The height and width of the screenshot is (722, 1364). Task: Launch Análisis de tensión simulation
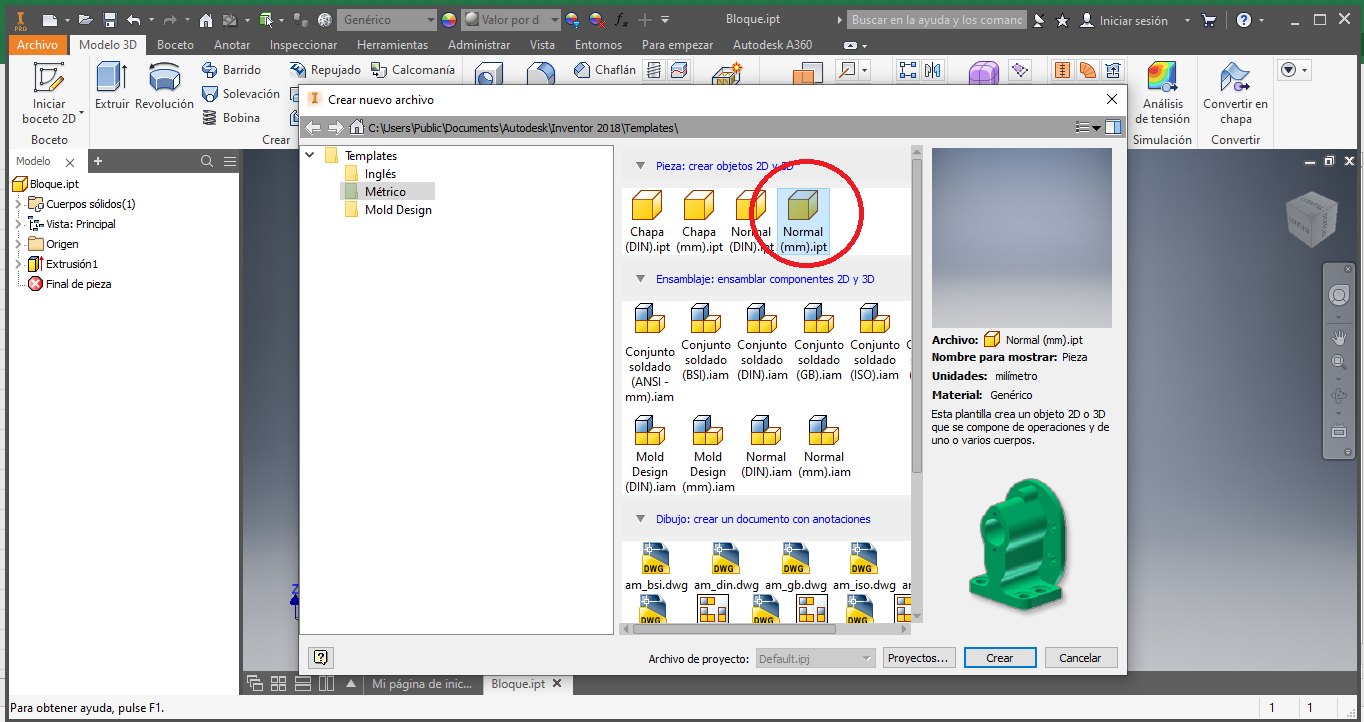pos(1162,93)
